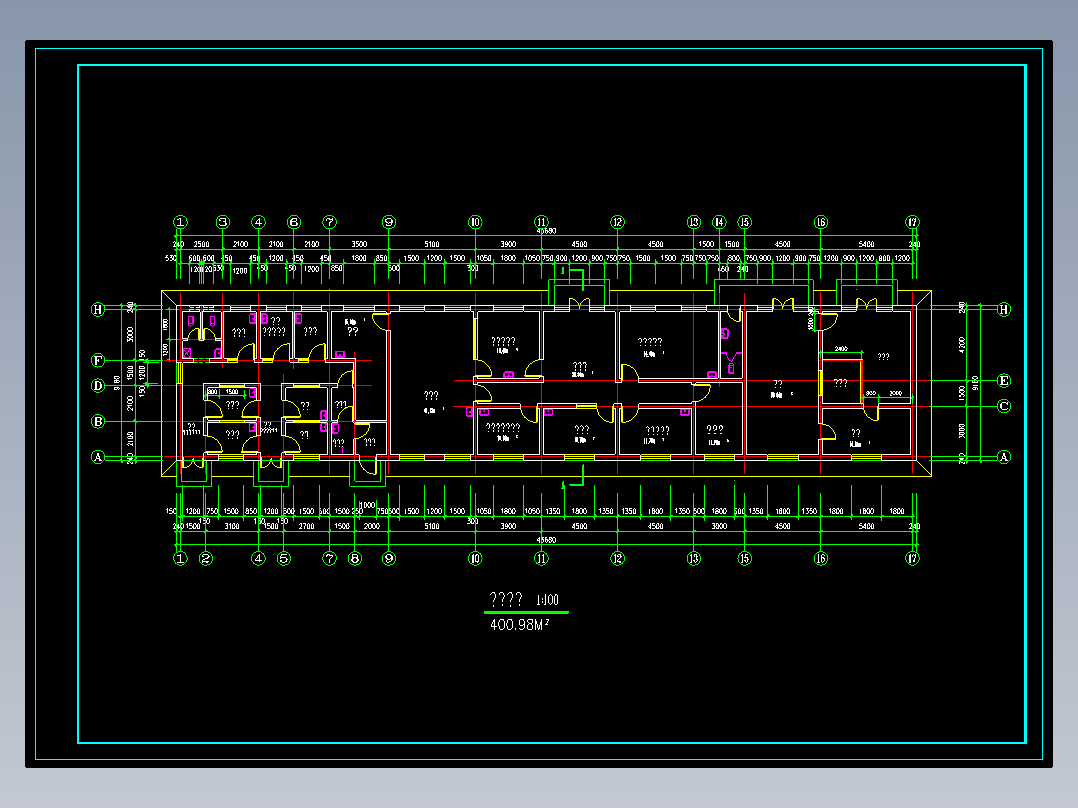Click the scale text 1:100
This screenshot has width=1078, height=808.
tap(547, 600)
